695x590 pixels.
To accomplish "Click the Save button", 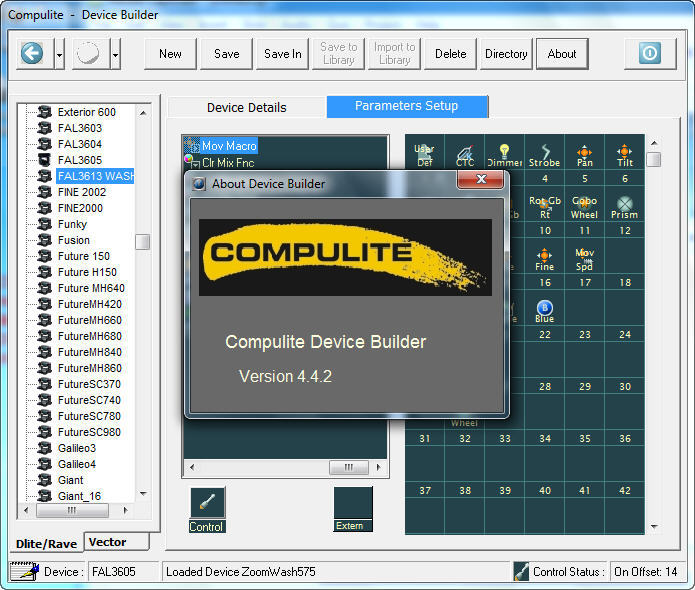I will point(226,54).
